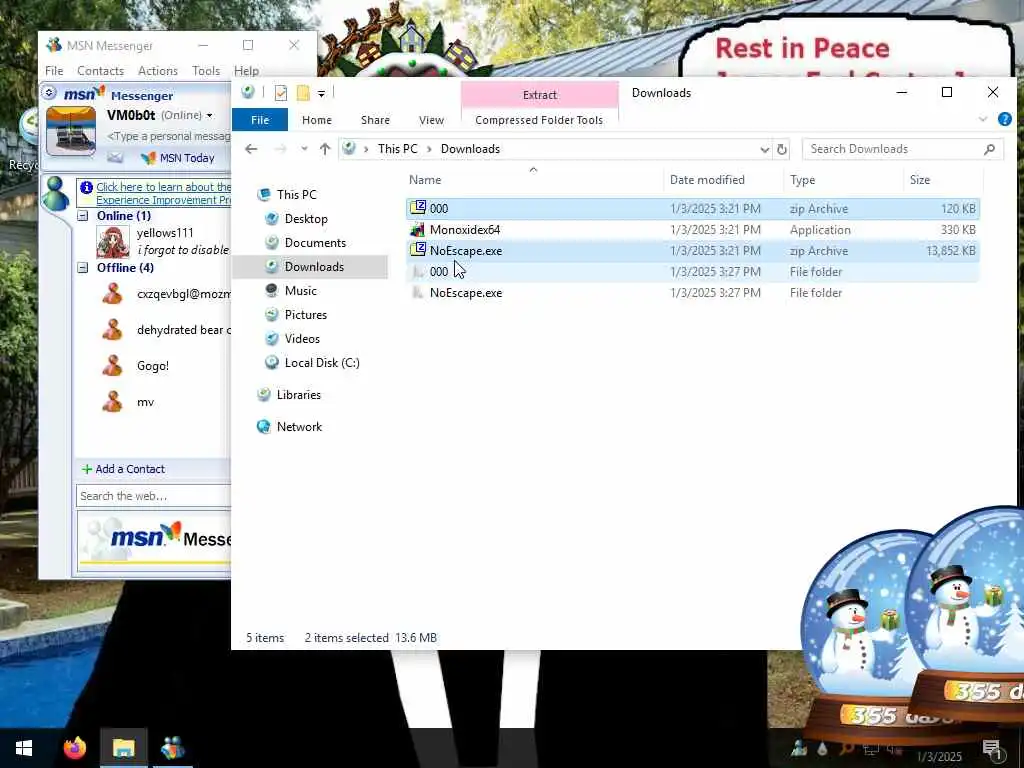Click the MSN Messenger tray icon

[x=798, y=749]
